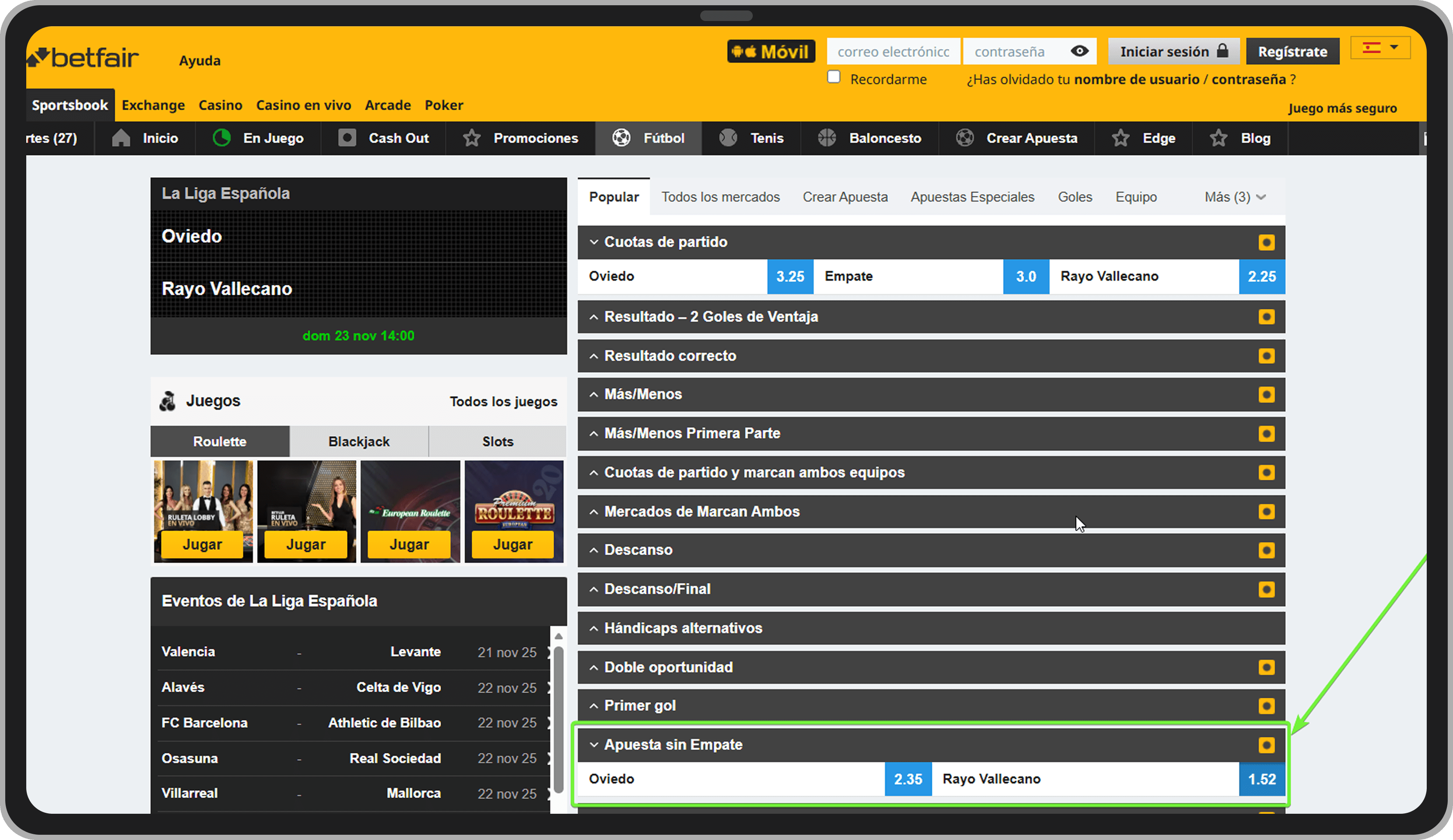Click the Descanso/Final cash-out icon
This screenshot has width=1453, height=840.
pos(1266,589)
